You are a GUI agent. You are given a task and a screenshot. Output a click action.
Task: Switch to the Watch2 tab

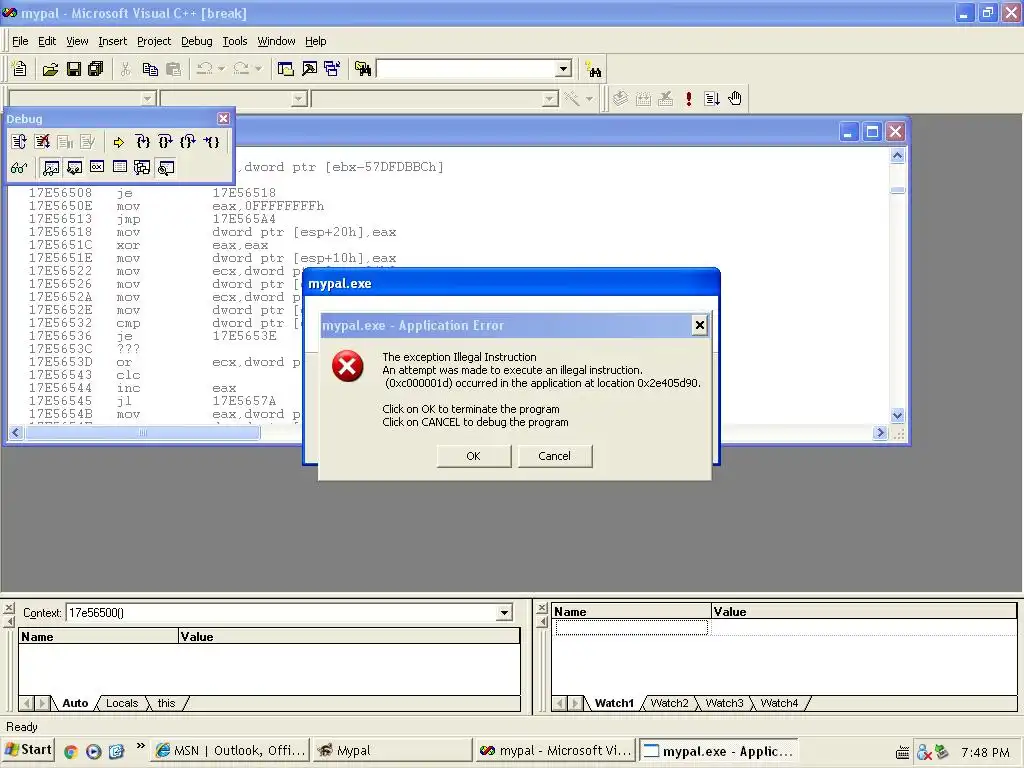tap(669, 703)
